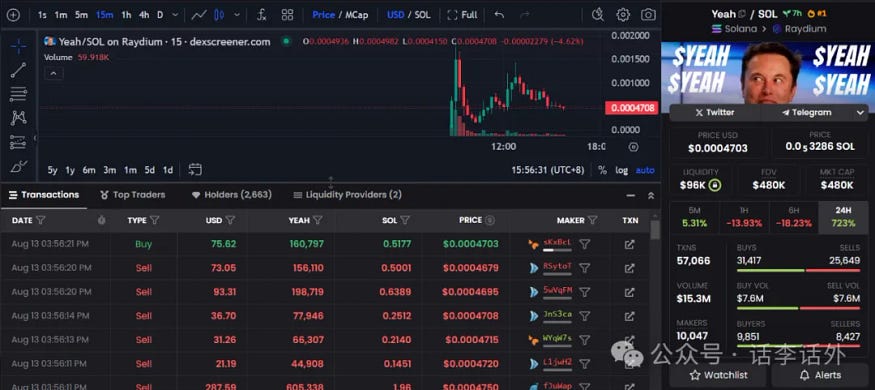Open the go-to-date calendar icon
The width and height of the screenshot is (875, 390).
pyautogui.click(x=195, y=170)
